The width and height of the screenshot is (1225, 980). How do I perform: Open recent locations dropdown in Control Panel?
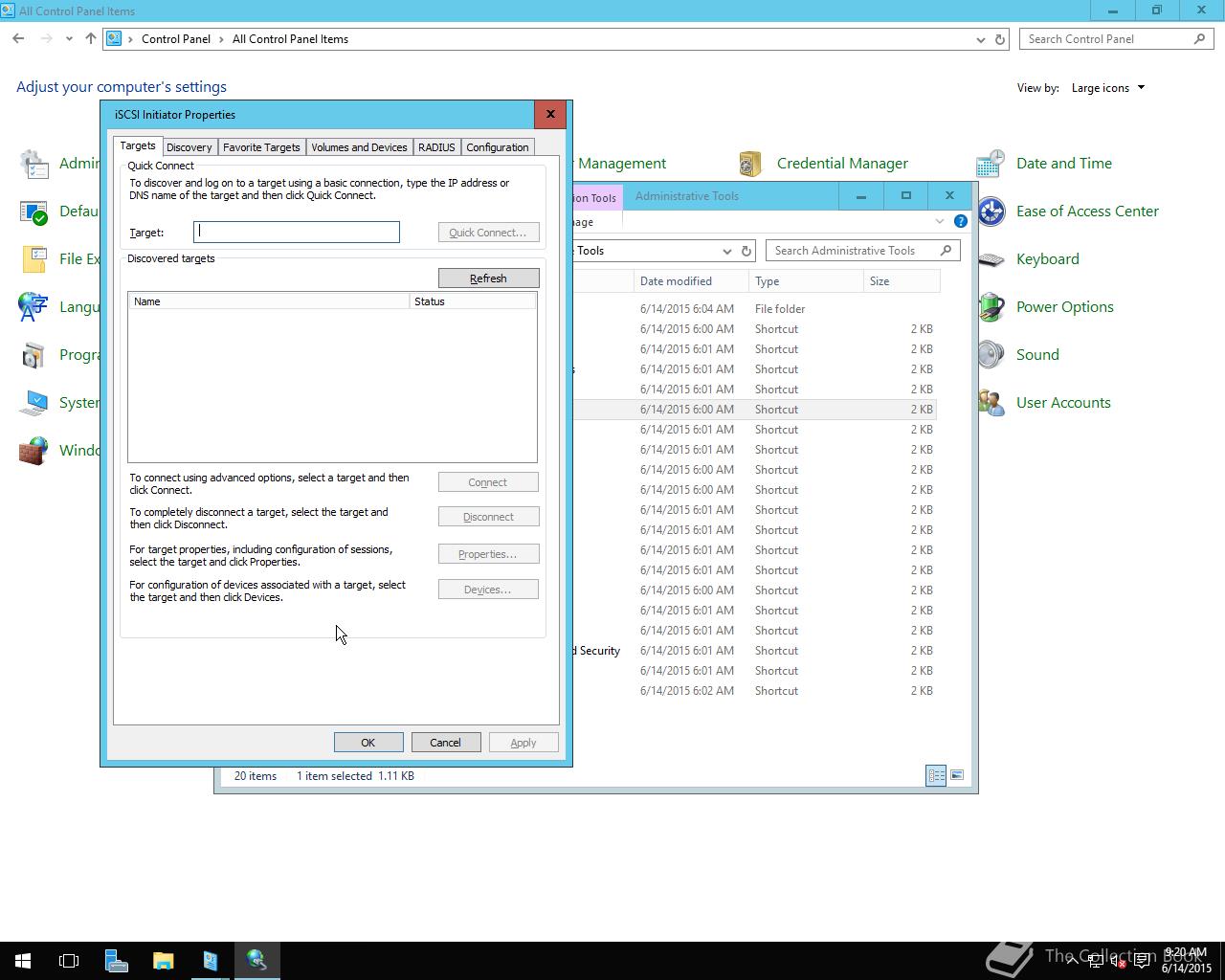pyautogui.click(x=69, y=39)
